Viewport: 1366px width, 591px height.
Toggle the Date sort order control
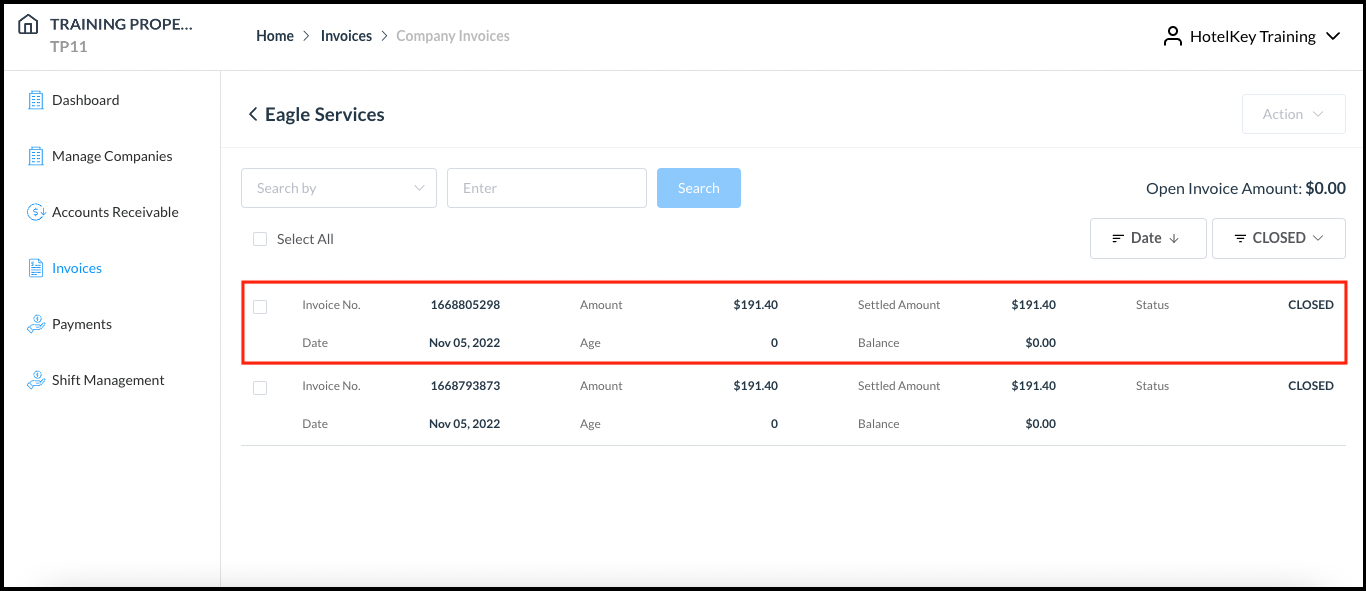coord(1148,238)
